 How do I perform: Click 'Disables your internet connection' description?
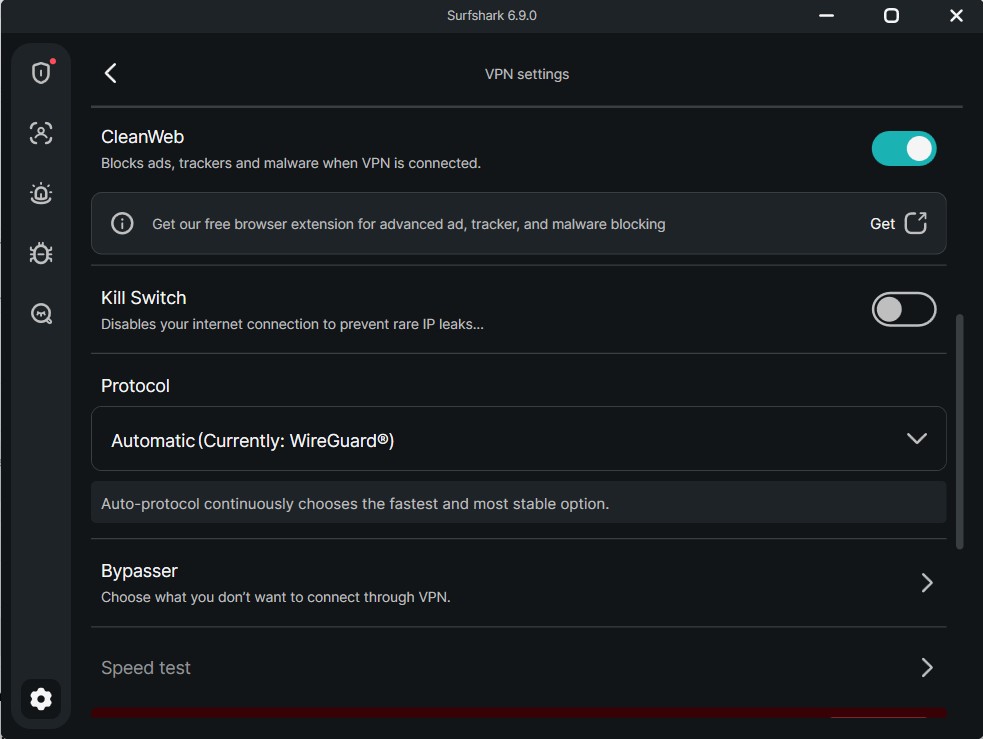tap(292, 324)
